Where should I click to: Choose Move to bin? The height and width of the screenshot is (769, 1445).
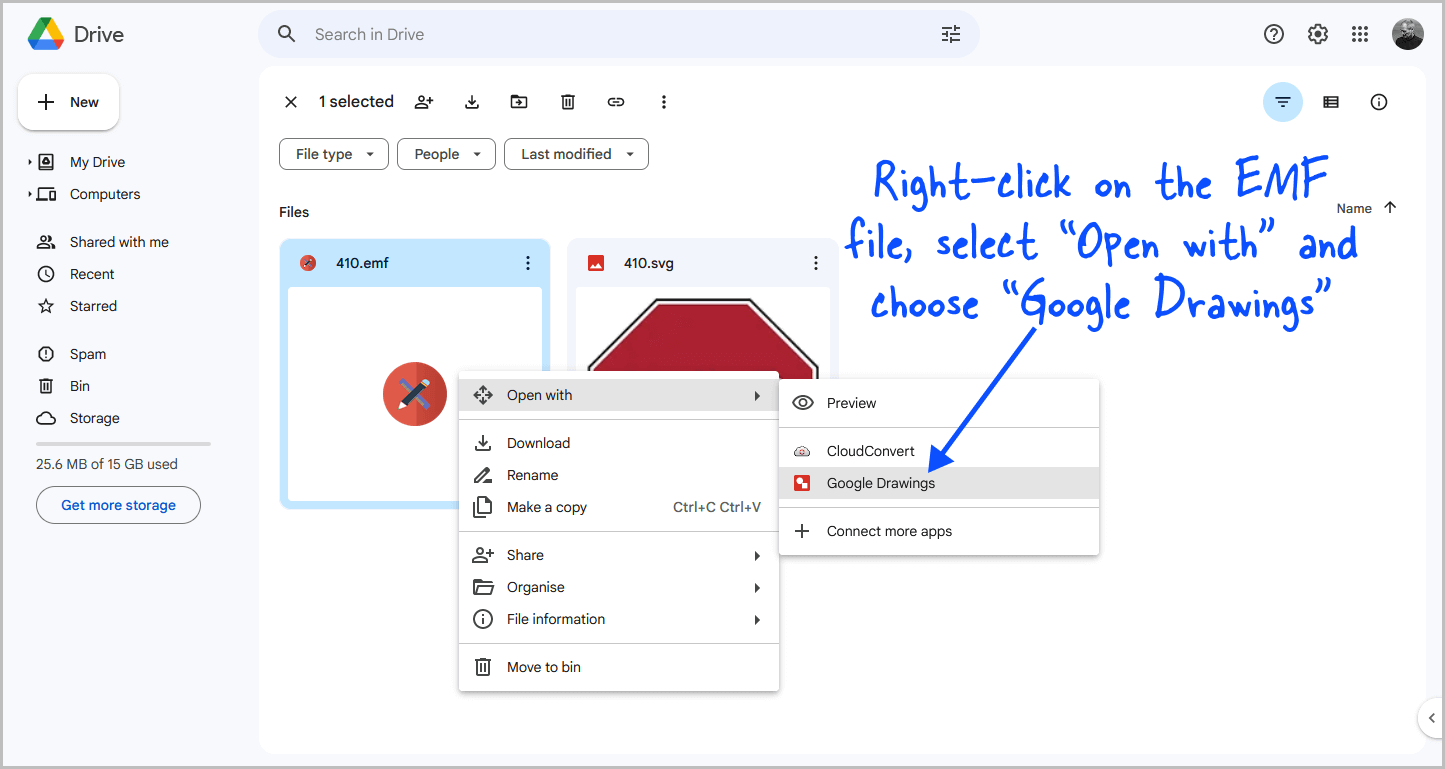click(x=618, y=667)
